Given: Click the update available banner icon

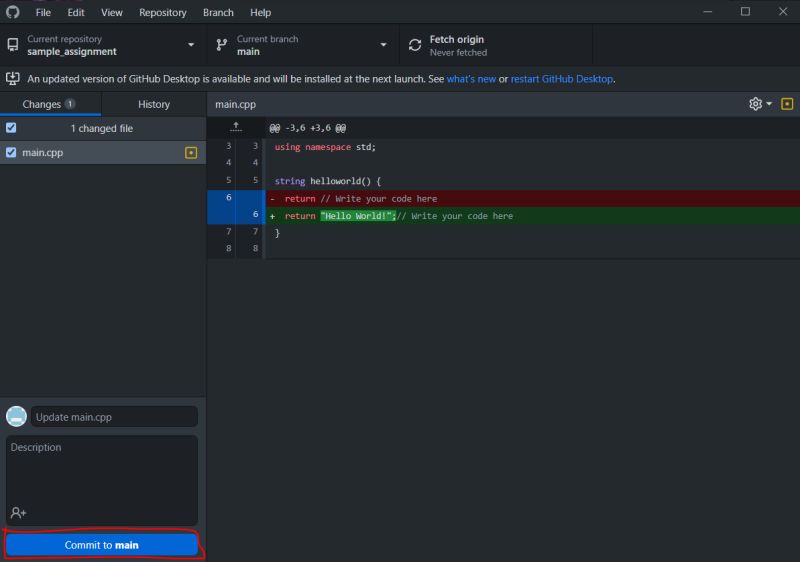Looking at the screenshot, I should (x=13, y=79).
